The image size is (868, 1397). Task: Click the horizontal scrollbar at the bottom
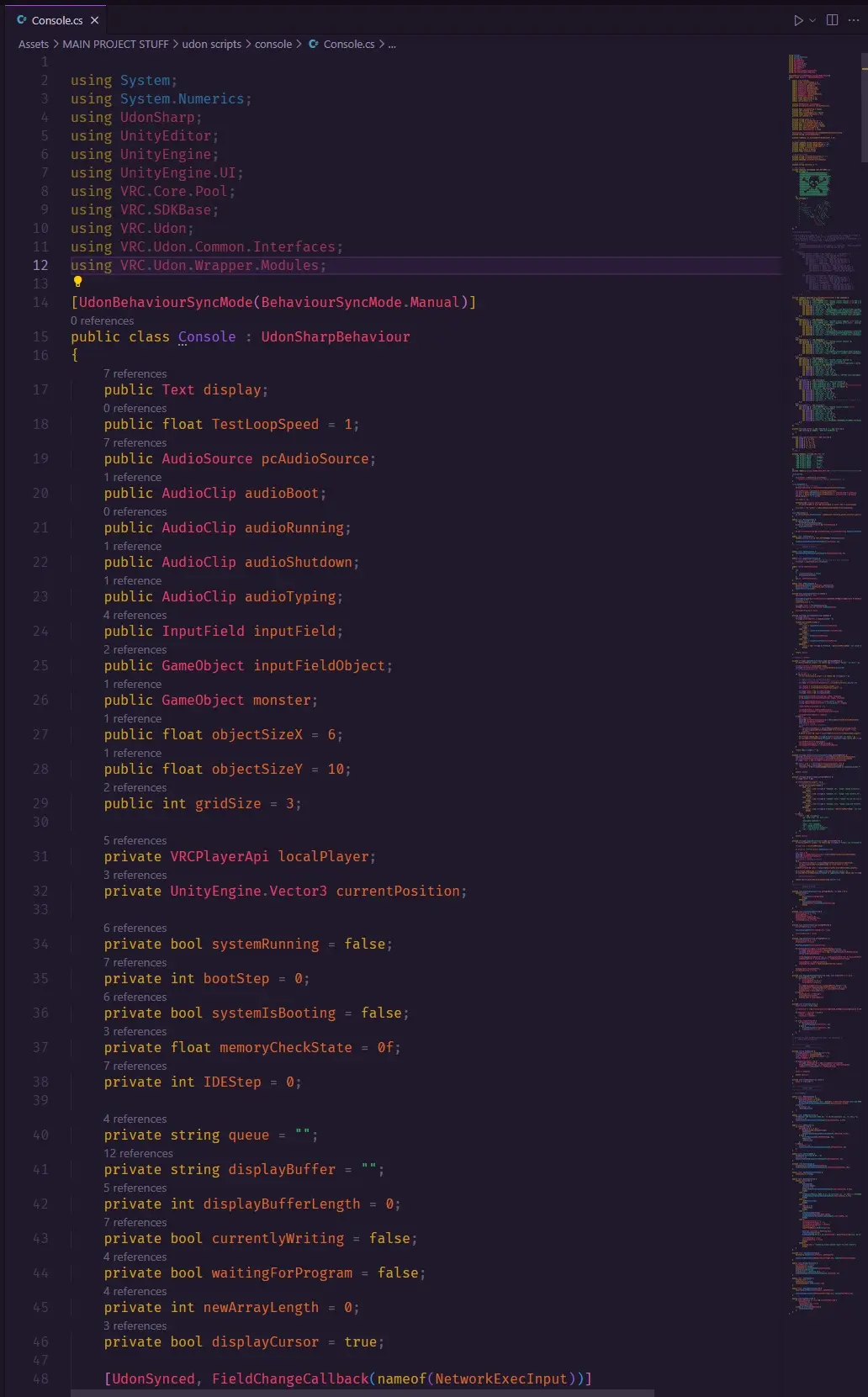coord(362,1393)
